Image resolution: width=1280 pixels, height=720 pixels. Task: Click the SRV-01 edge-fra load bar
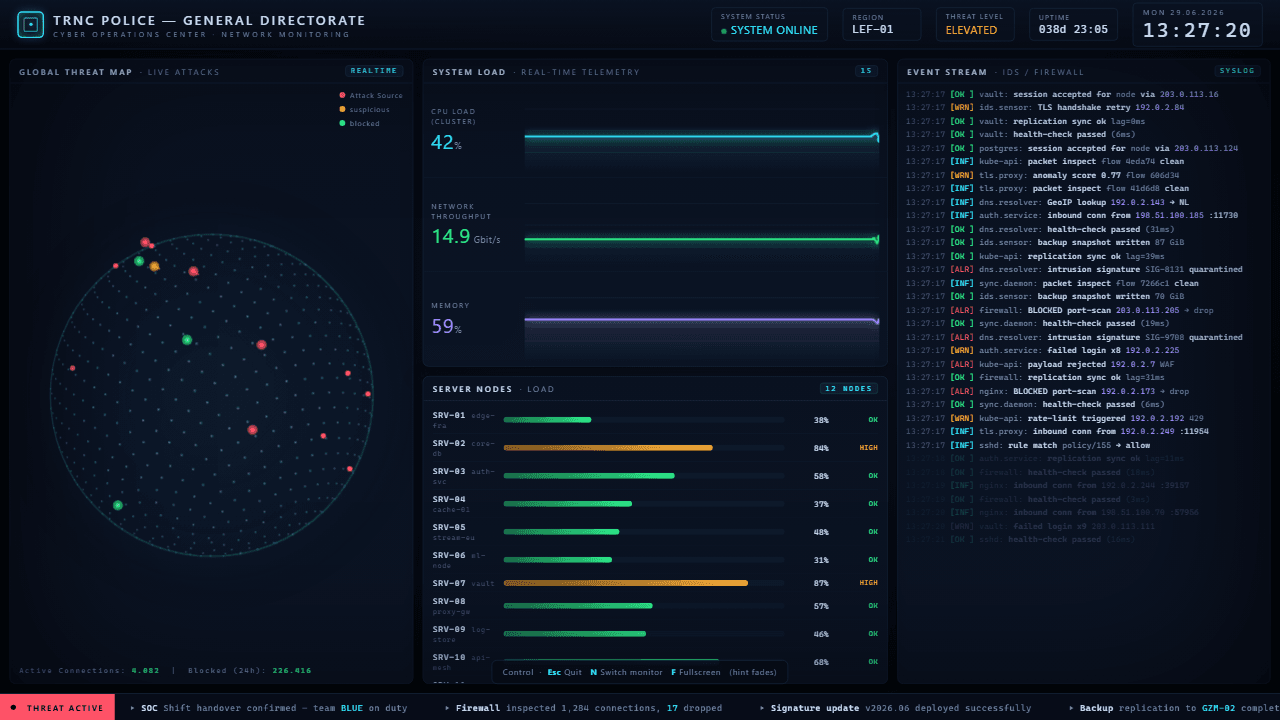pos(644,420)
